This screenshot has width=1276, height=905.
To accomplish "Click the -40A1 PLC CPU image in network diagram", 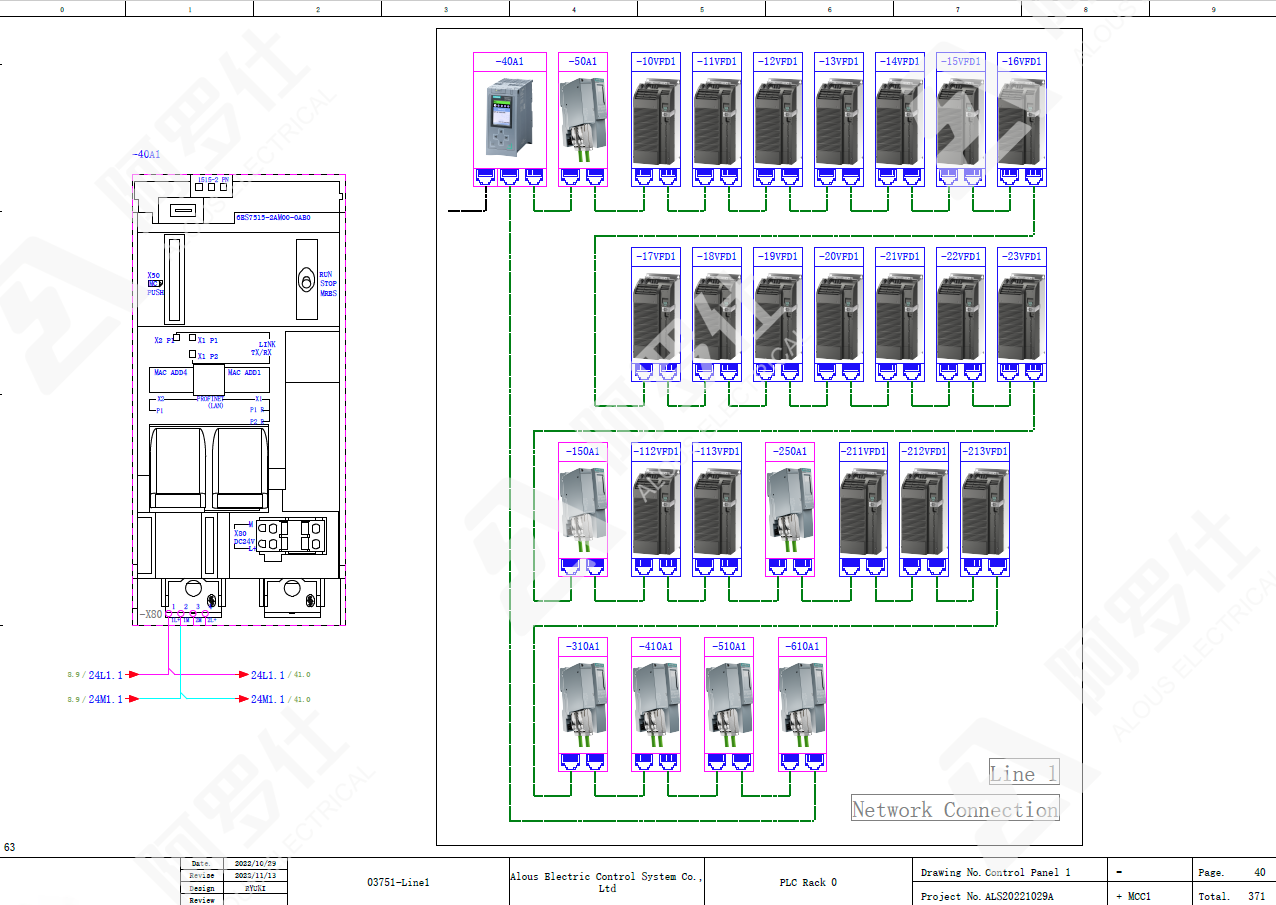I will point(509,118).
